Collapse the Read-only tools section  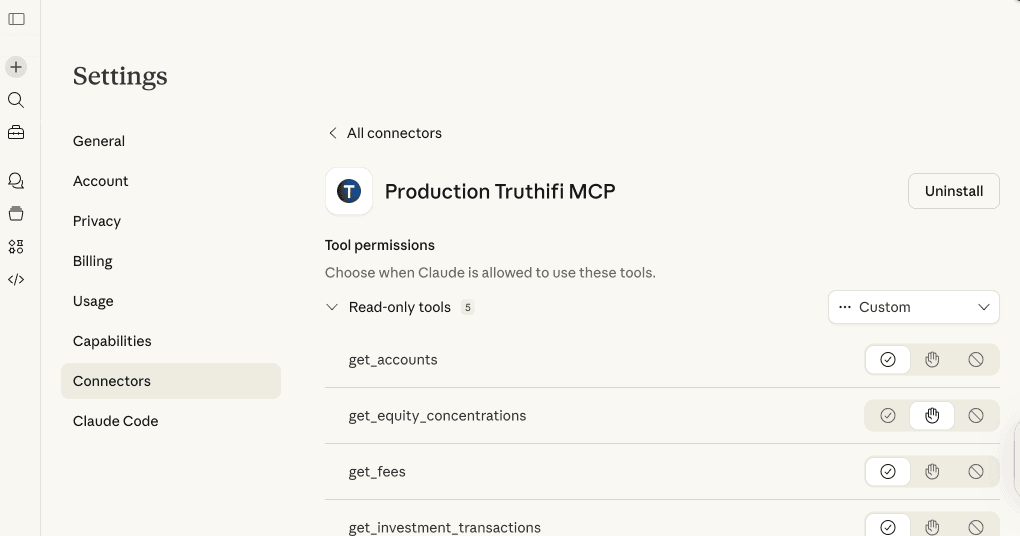point(332,307)
